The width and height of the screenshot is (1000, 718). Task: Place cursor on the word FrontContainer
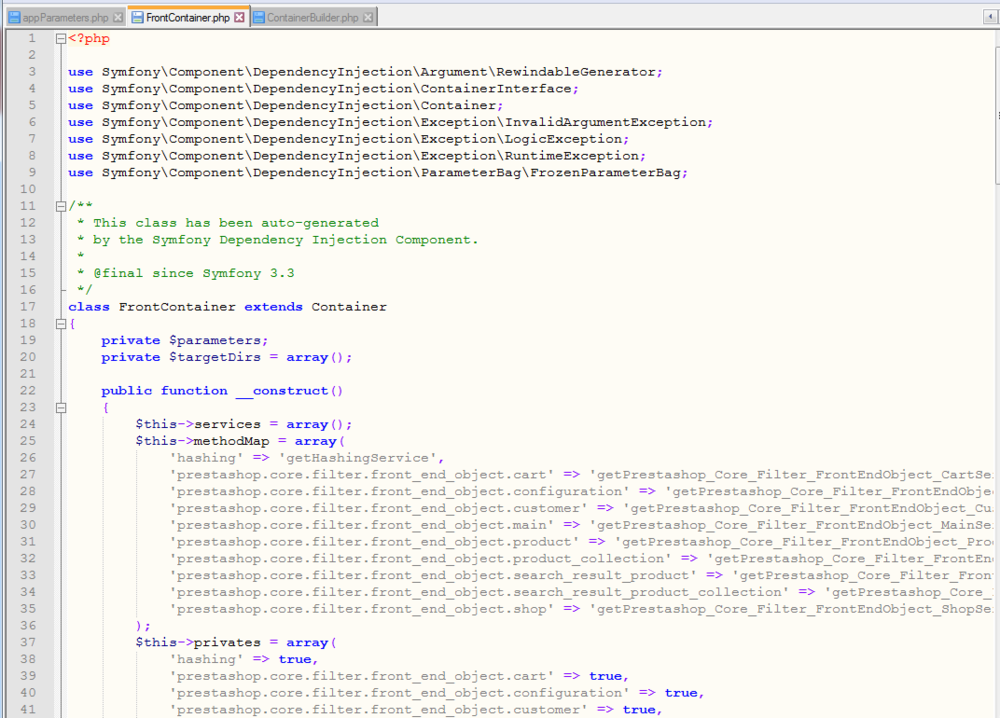coord(175,306)
